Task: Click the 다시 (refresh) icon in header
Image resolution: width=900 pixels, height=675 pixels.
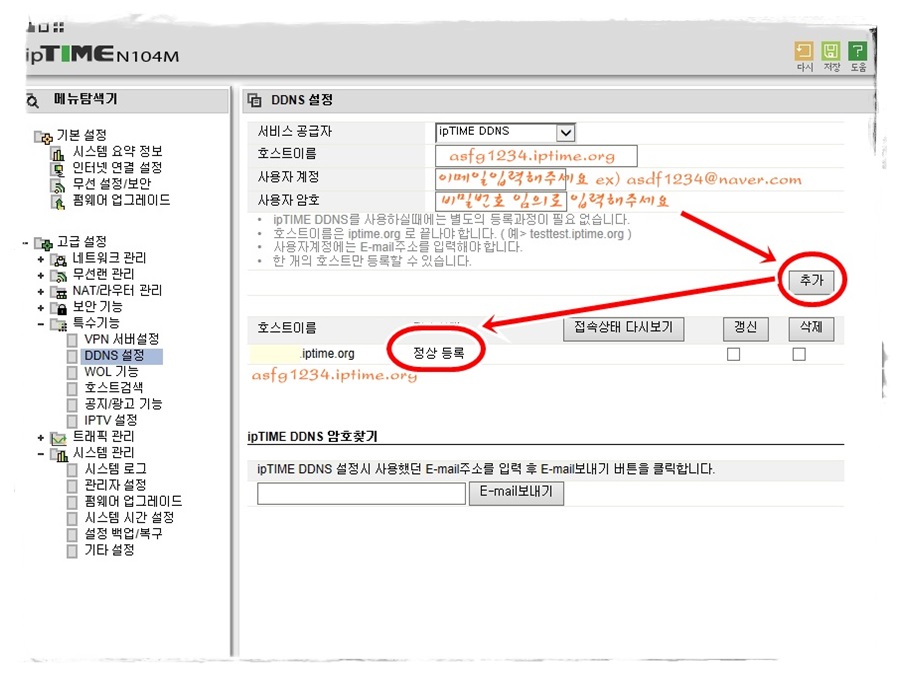Action: click(804, 52)
